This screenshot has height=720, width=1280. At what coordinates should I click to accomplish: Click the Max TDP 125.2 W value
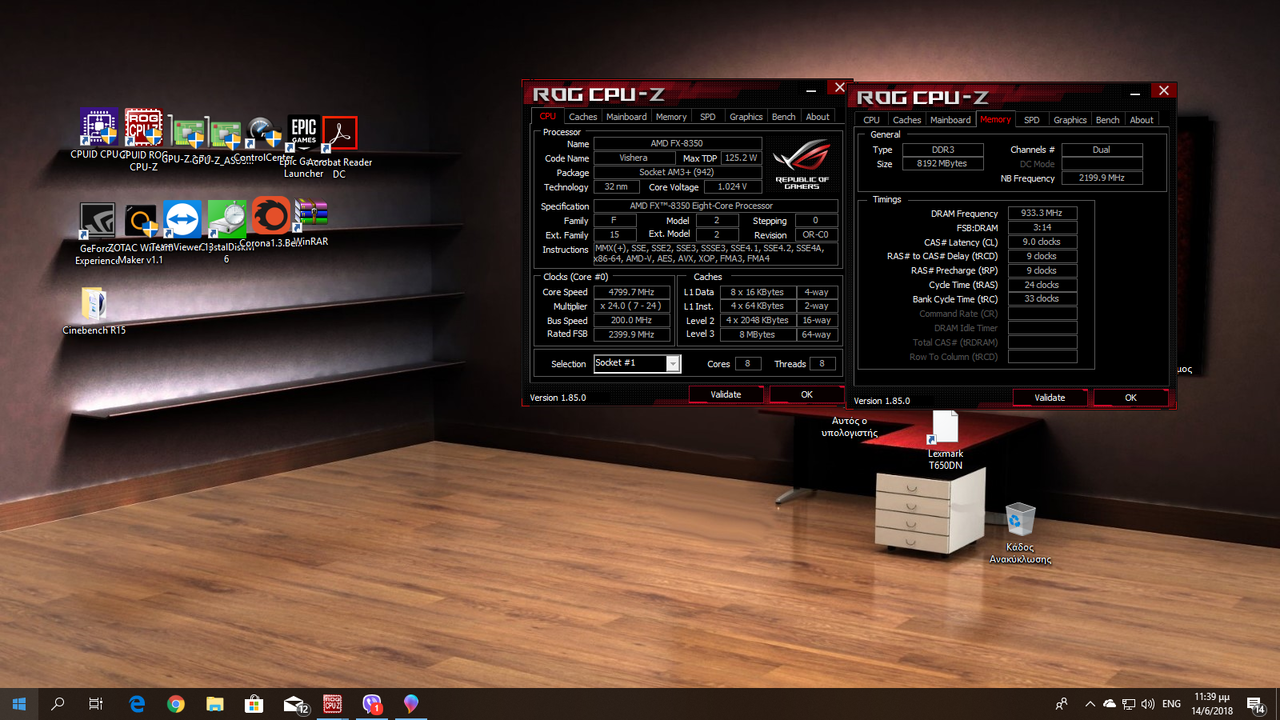[741, 158]
